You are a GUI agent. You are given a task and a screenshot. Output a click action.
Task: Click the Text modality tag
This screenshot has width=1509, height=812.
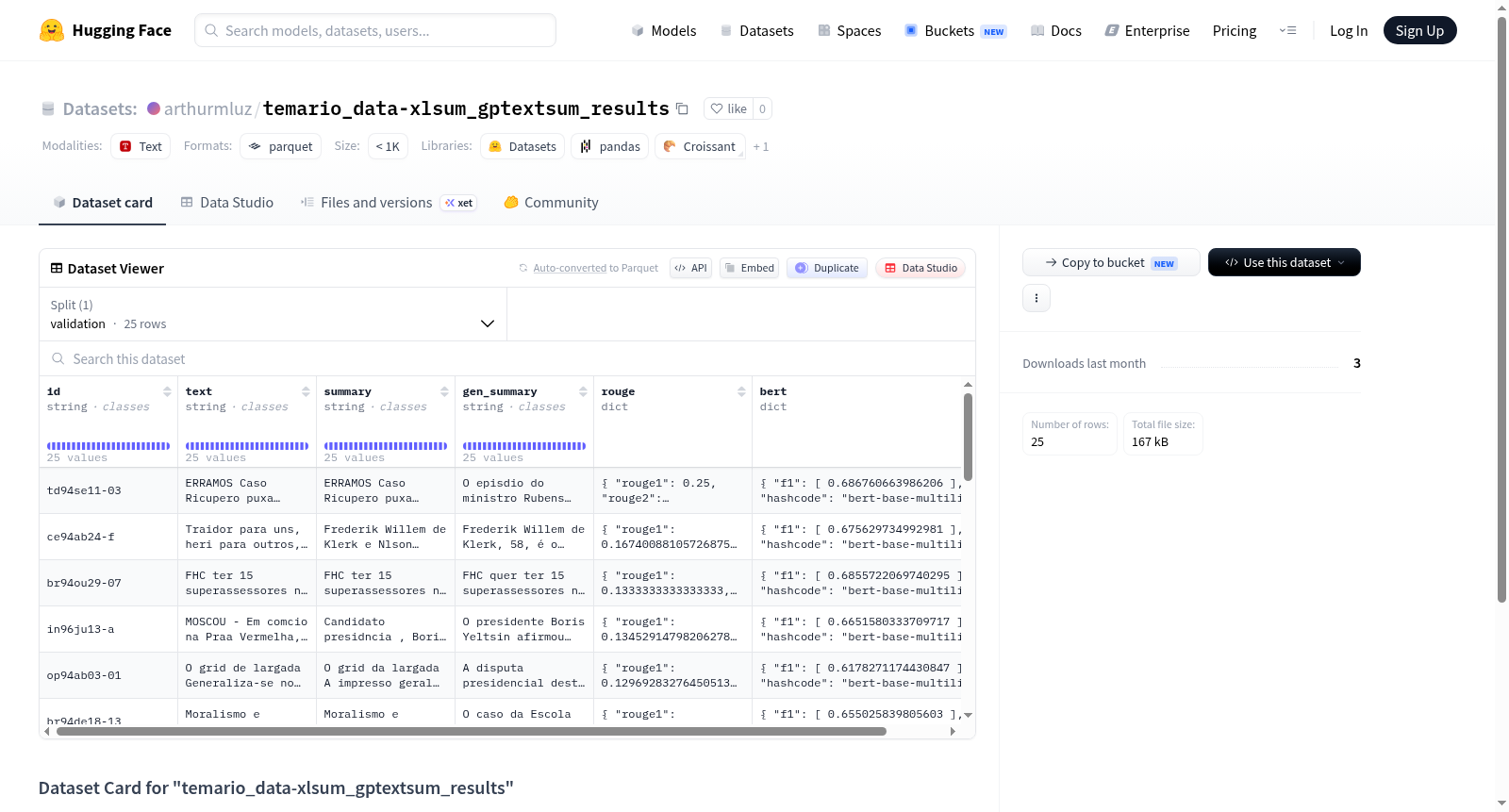141,146
